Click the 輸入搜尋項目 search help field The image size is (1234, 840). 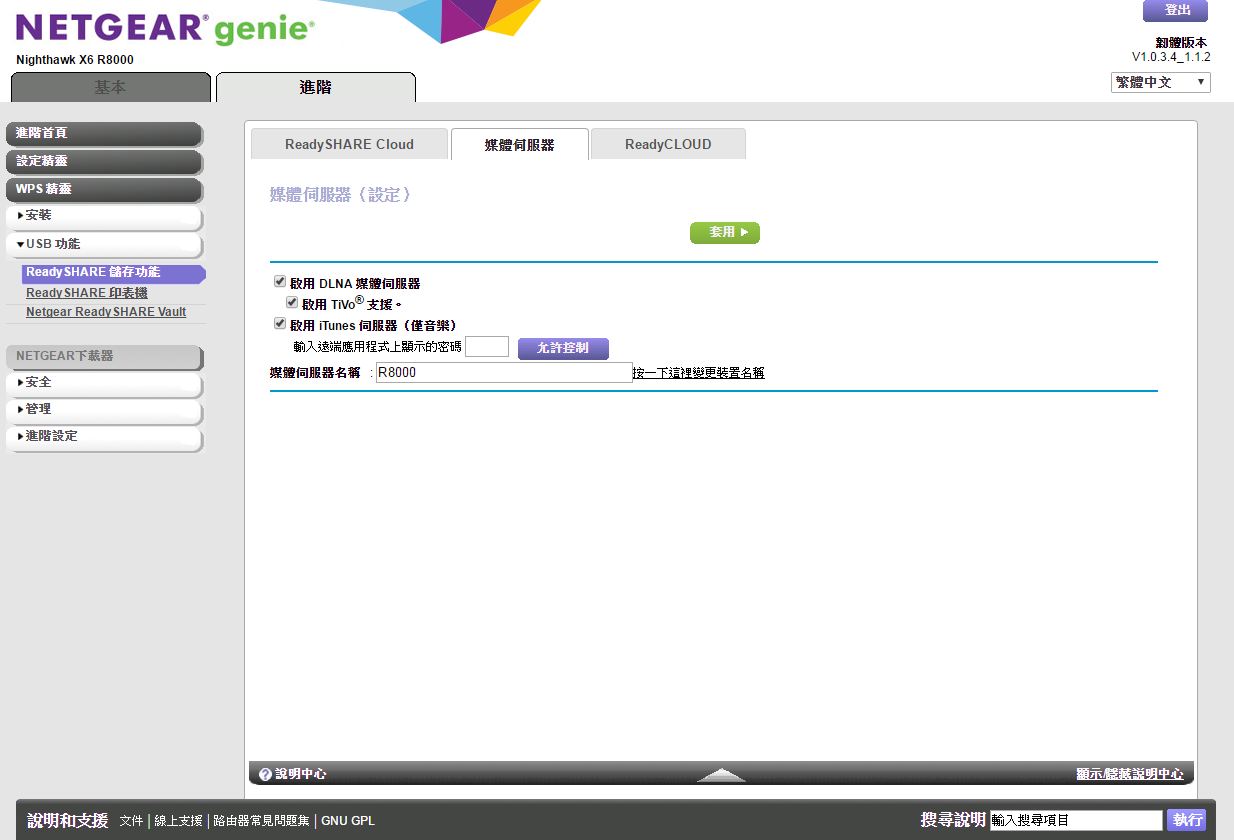point(1075,820)
